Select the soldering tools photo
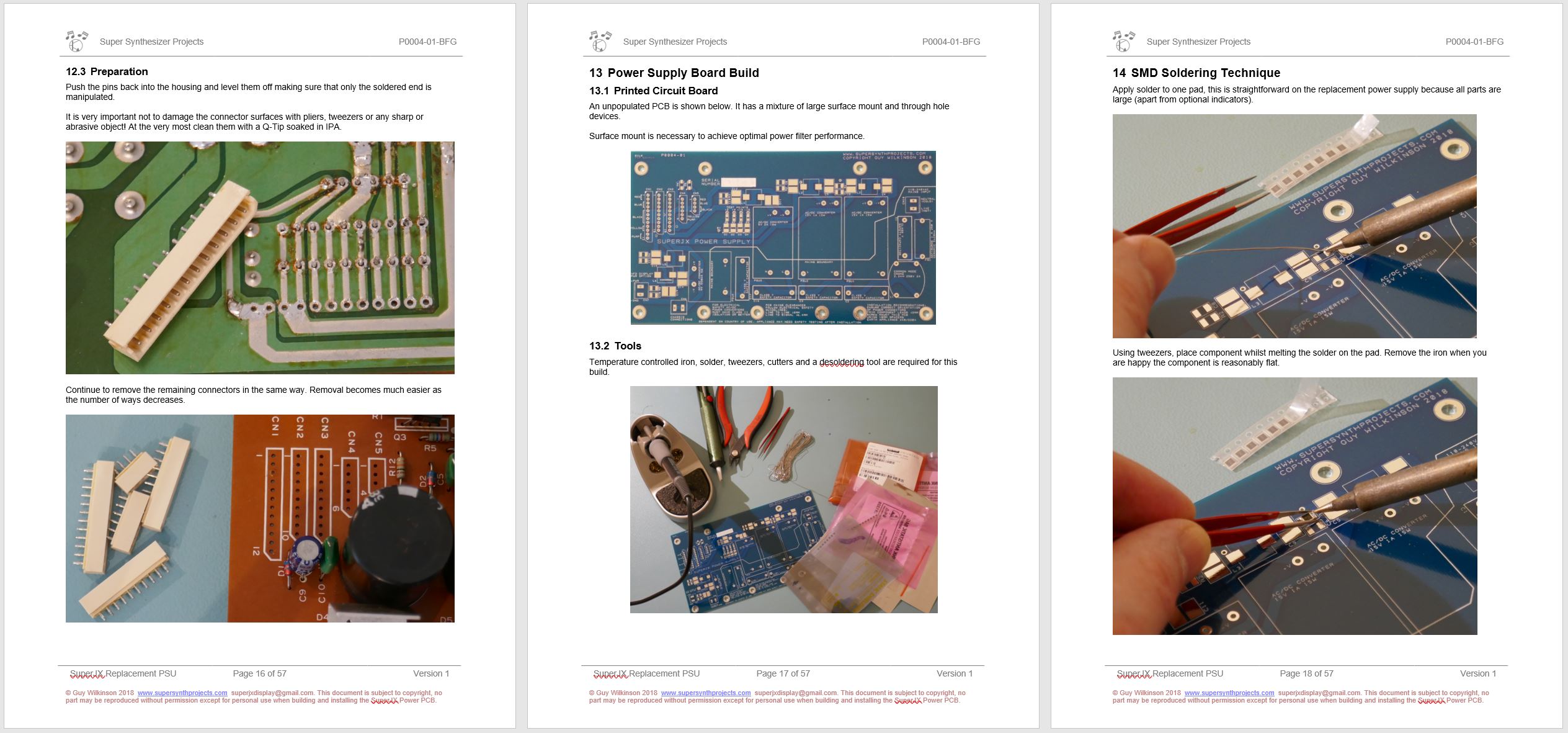This screenshot has height=733, width=1568. point(783,499)
